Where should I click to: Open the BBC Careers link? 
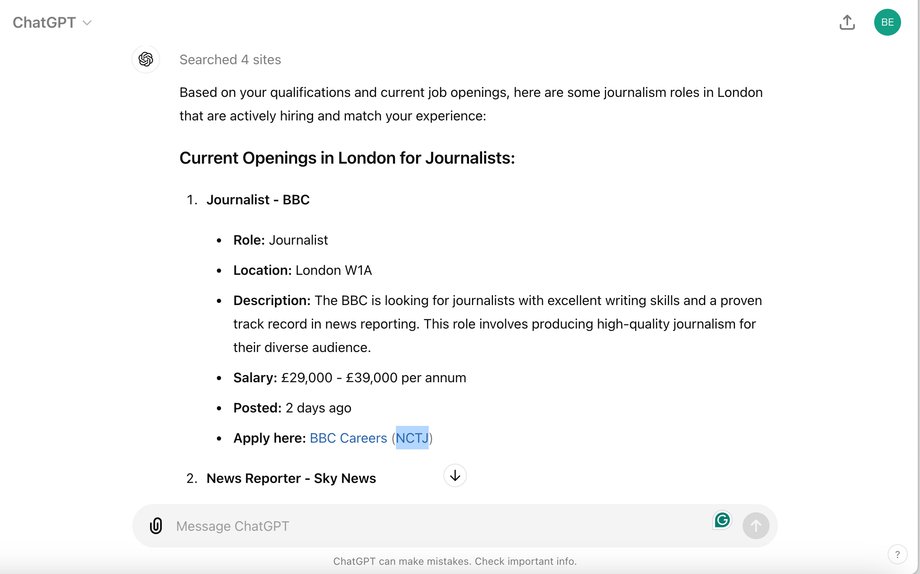[348, 438]
